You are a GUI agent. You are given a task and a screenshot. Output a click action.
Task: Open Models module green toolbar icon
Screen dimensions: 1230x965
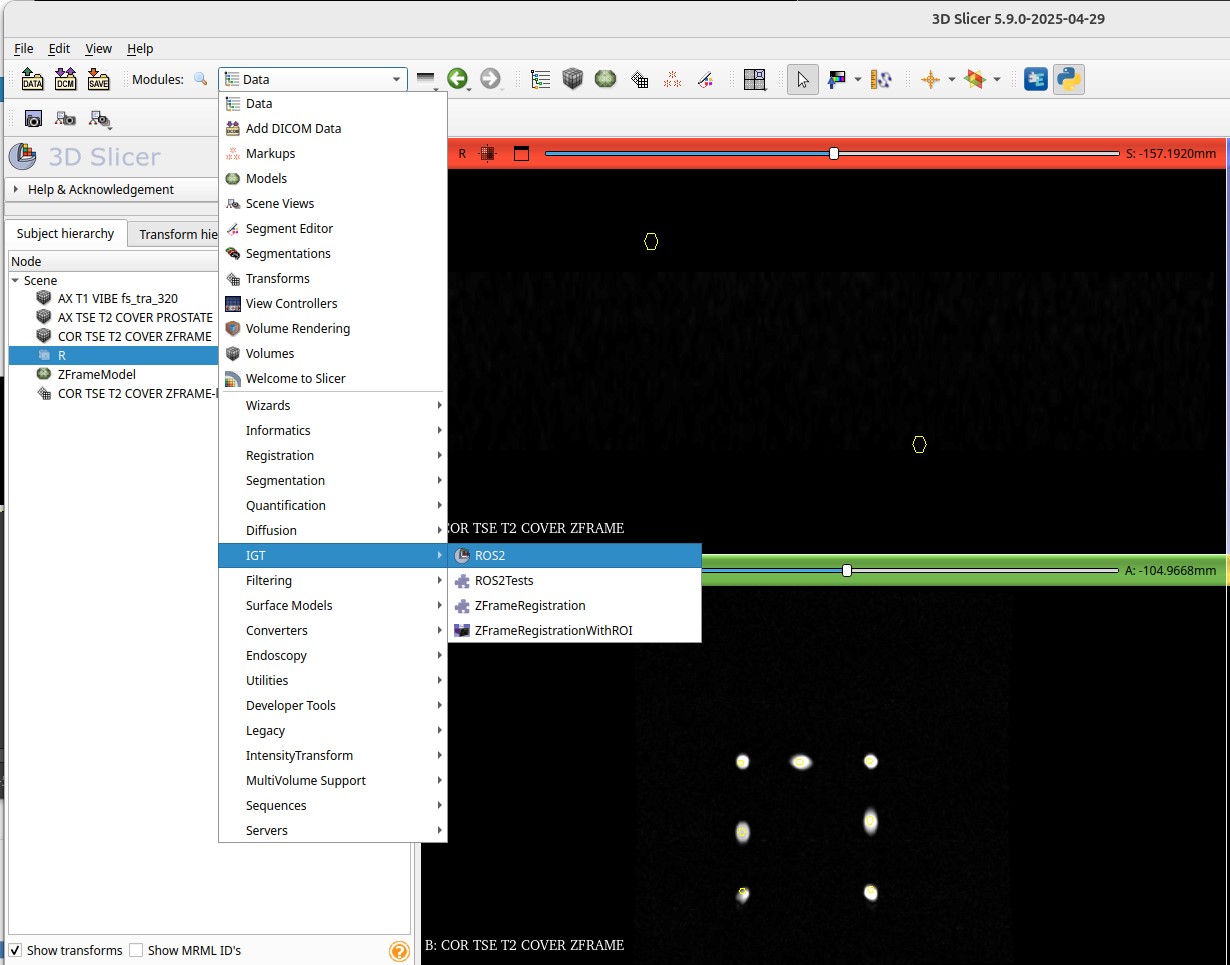(x=605, y=79)
